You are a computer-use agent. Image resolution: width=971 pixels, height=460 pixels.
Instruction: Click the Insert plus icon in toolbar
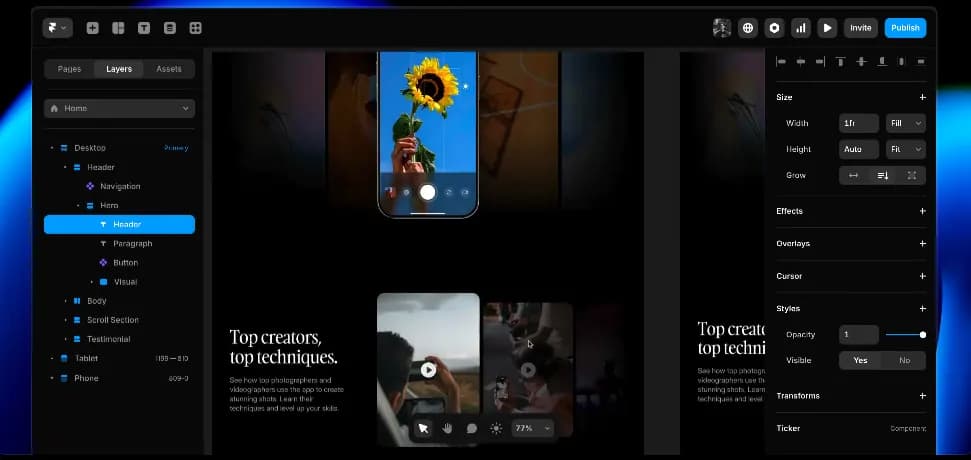92,28
